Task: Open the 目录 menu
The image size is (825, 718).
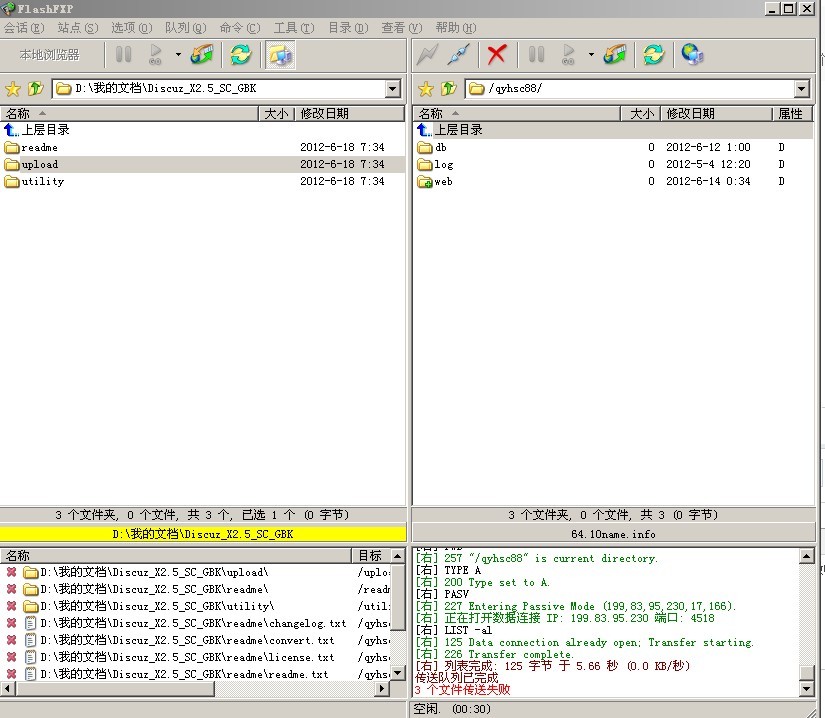Action: [x=348, y=28]
